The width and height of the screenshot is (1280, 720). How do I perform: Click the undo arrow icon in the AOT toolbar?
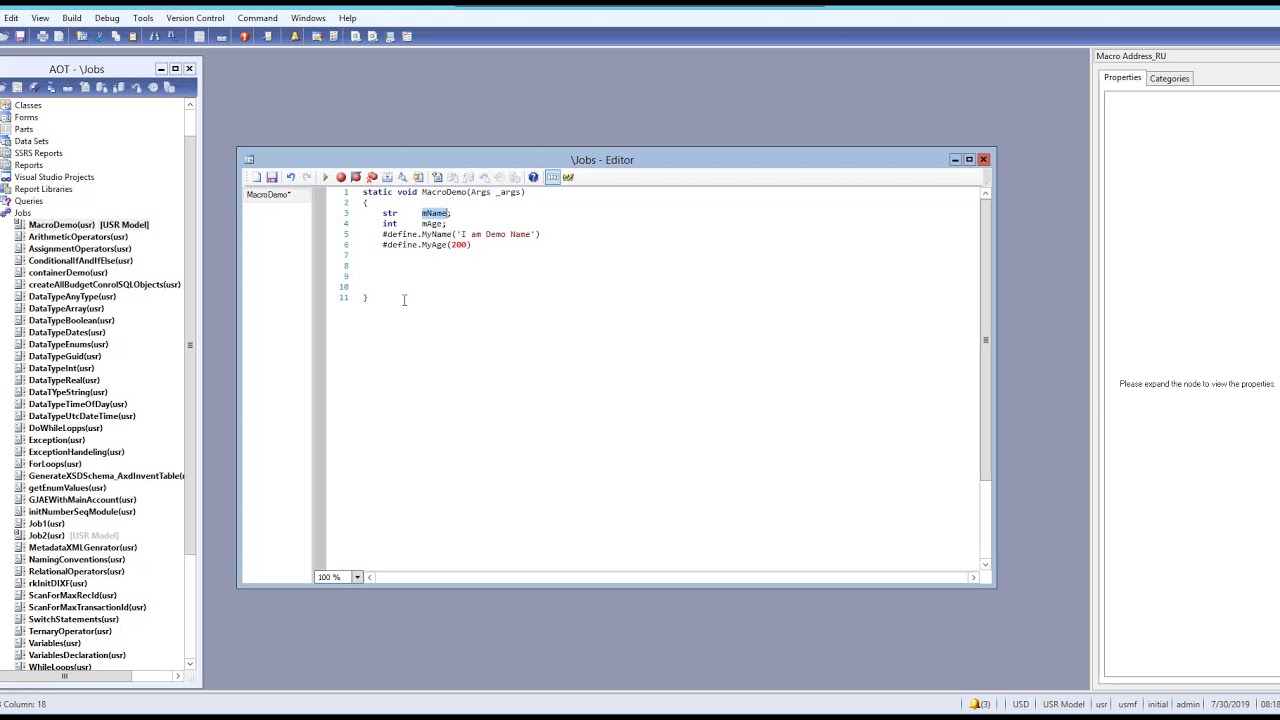point(136,87)
